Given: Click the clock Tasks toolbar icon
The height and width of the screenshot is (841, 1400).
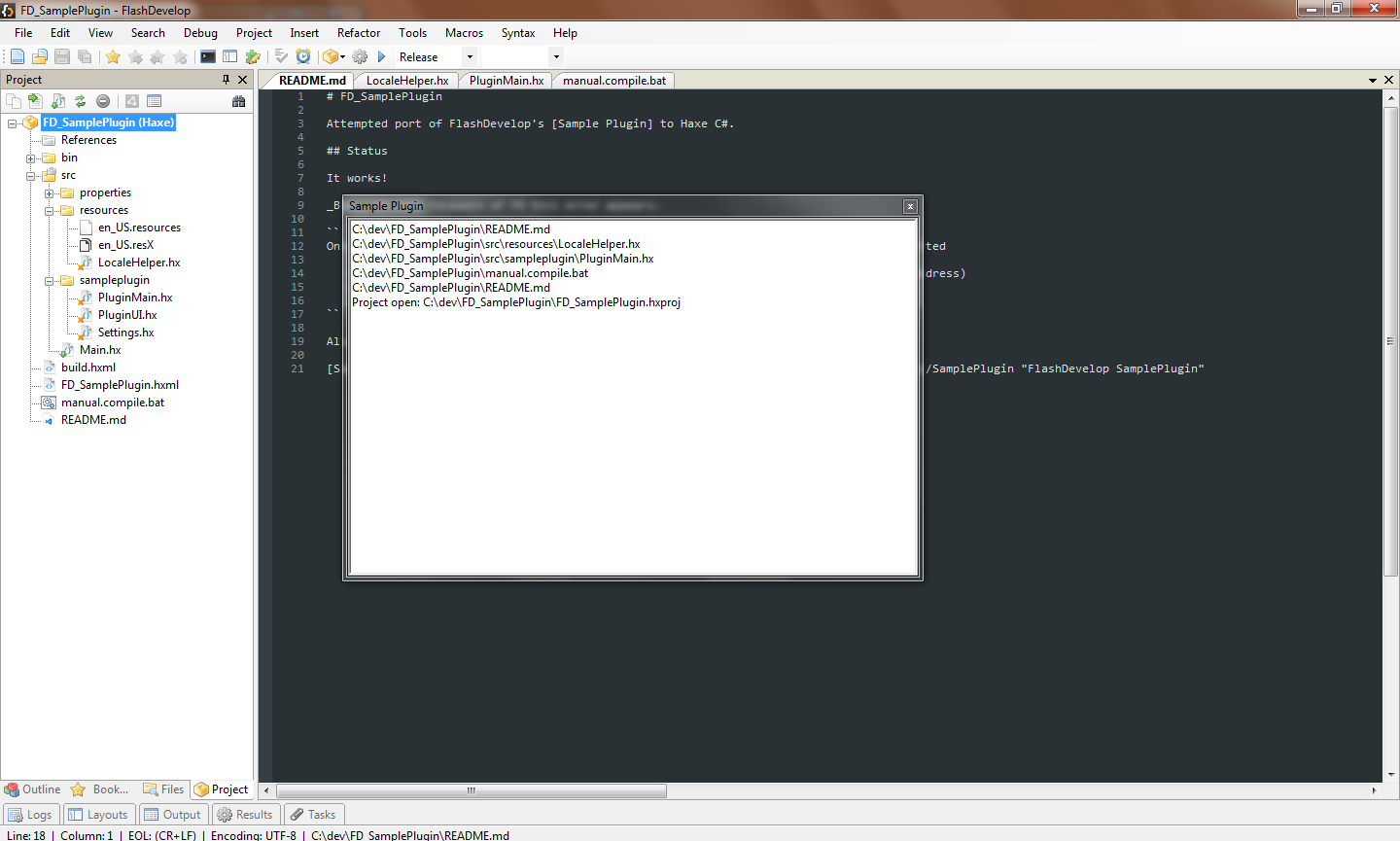Looking at the screenshot, I should [303, 56].
